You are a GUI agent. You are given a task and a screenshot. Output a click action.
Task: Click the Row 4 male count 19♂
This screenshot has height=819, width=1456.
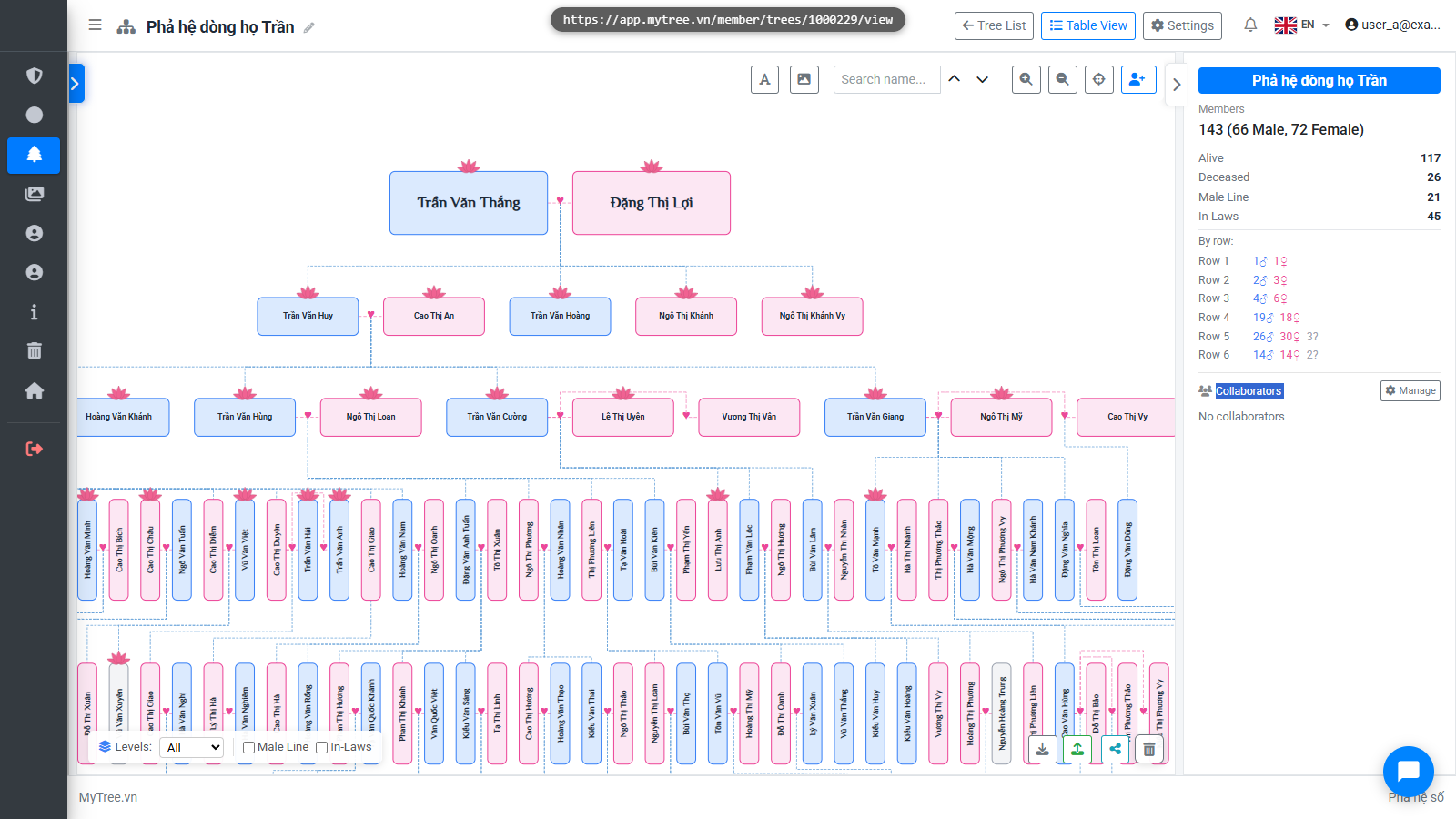[x=1263, y=318]
